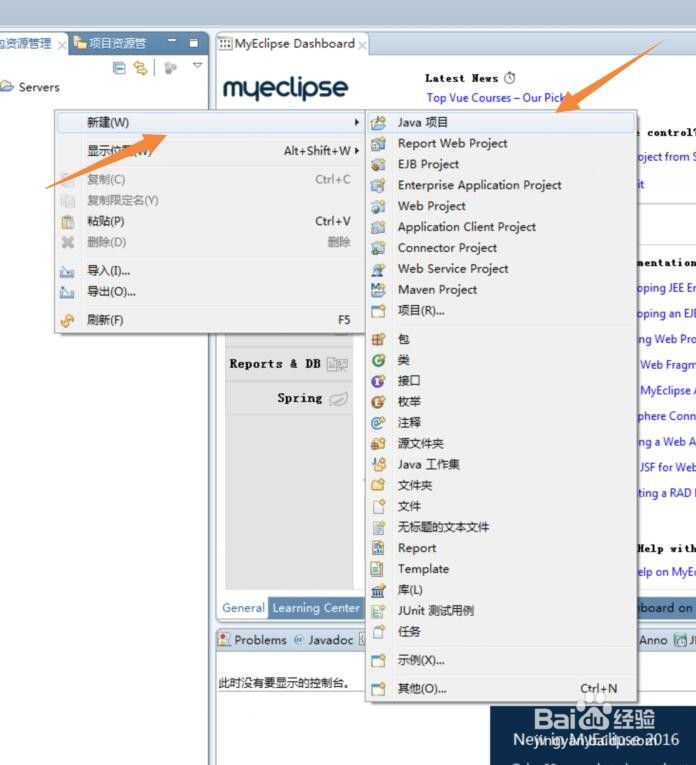This screenshot has width=696, height=765.
Task: Open the Learning Center tab
Action: point(316,608)
